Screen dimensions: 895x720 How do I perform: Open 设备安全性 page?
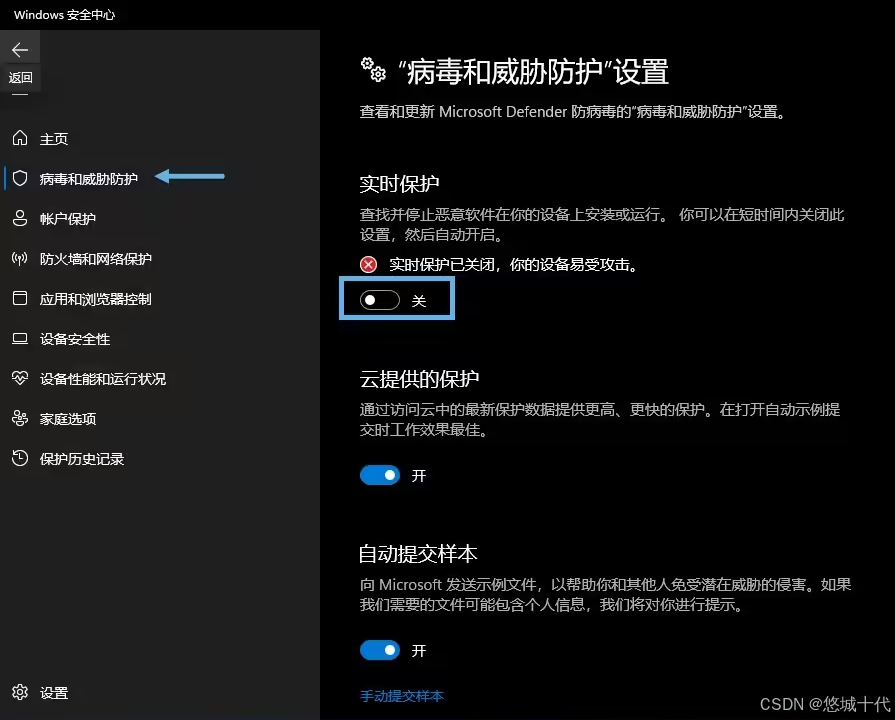pos(75,339)
